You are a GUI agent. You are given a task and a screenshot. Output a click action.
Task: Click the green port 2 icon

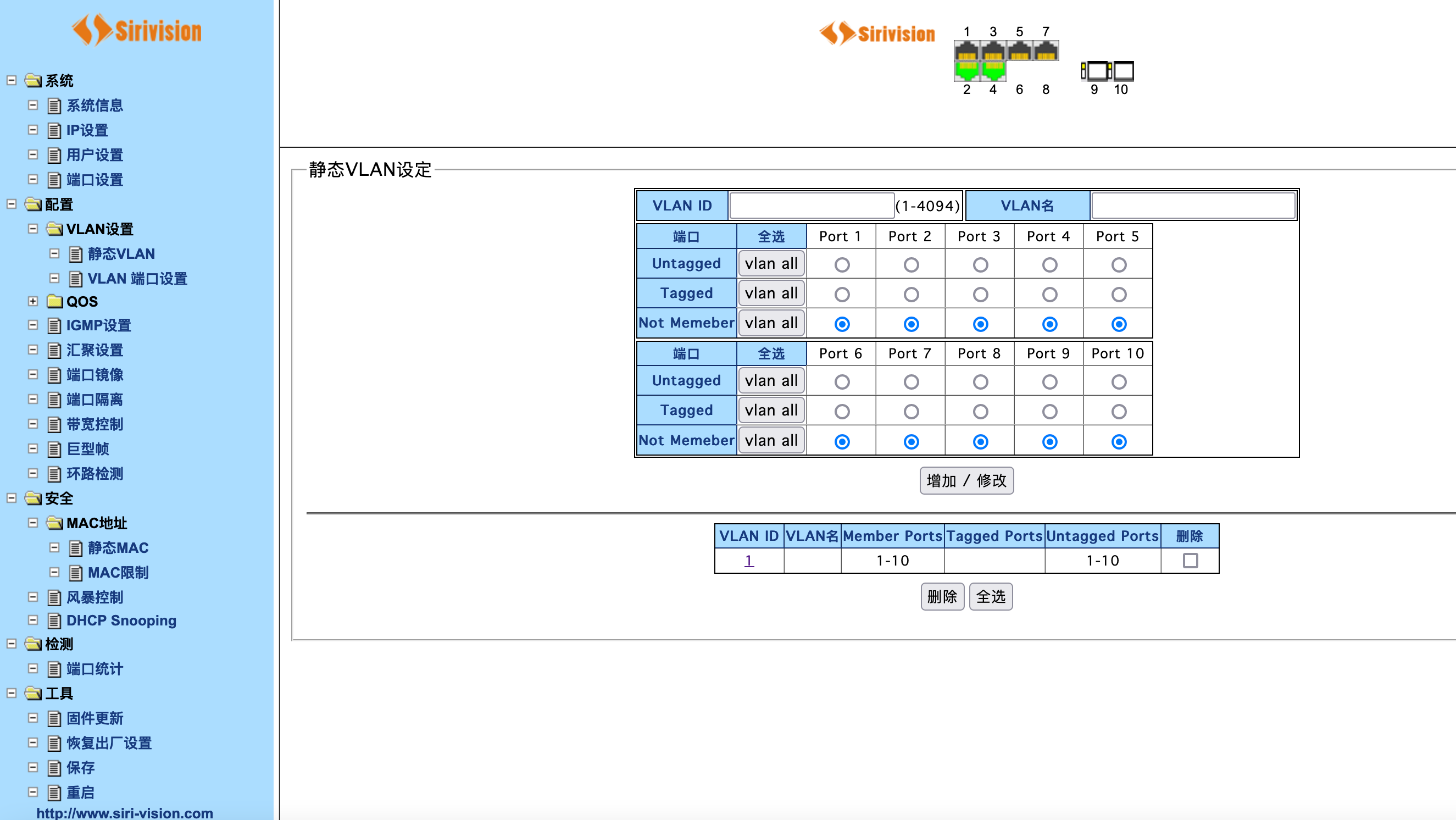967,71
